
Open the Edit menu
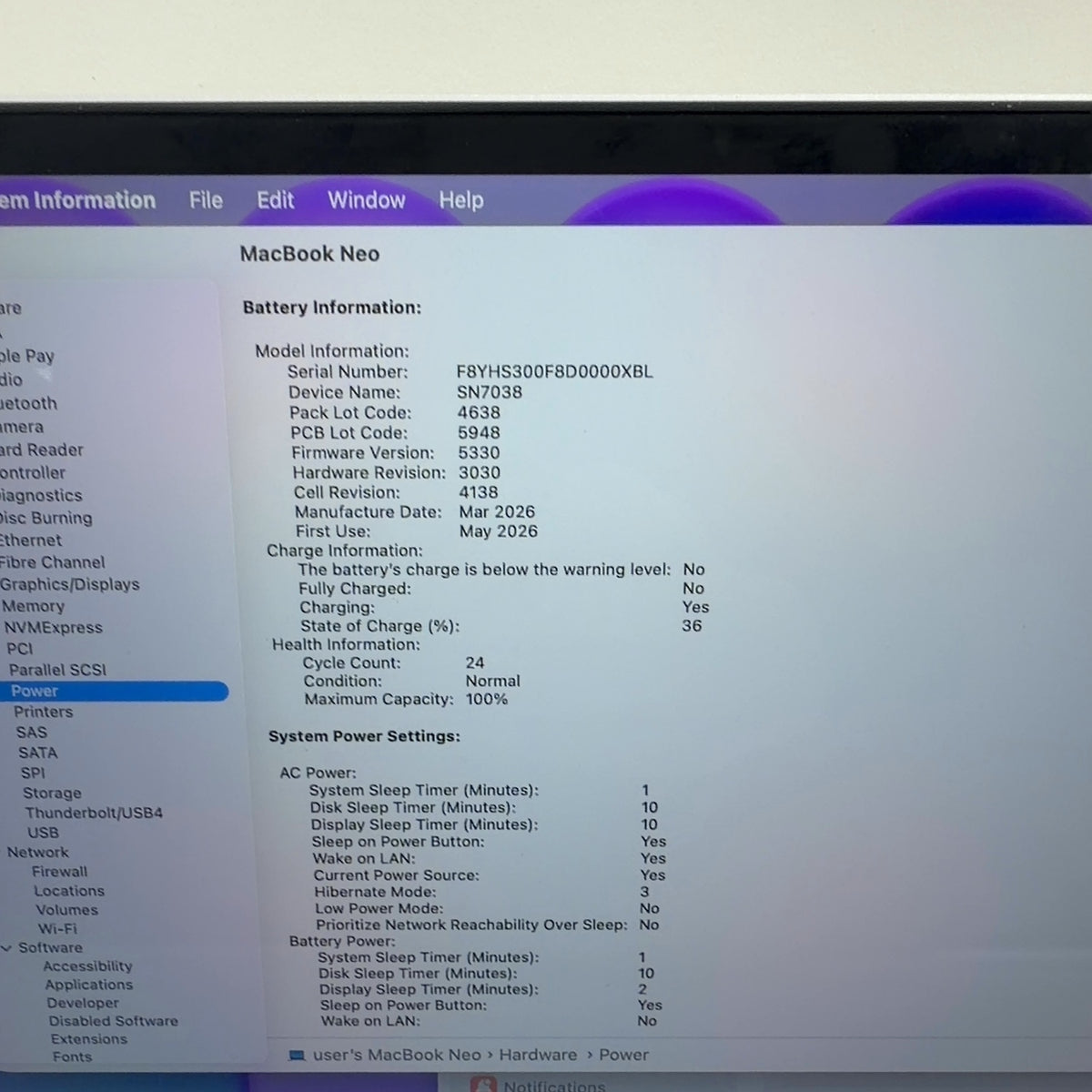tap(275, 200)
